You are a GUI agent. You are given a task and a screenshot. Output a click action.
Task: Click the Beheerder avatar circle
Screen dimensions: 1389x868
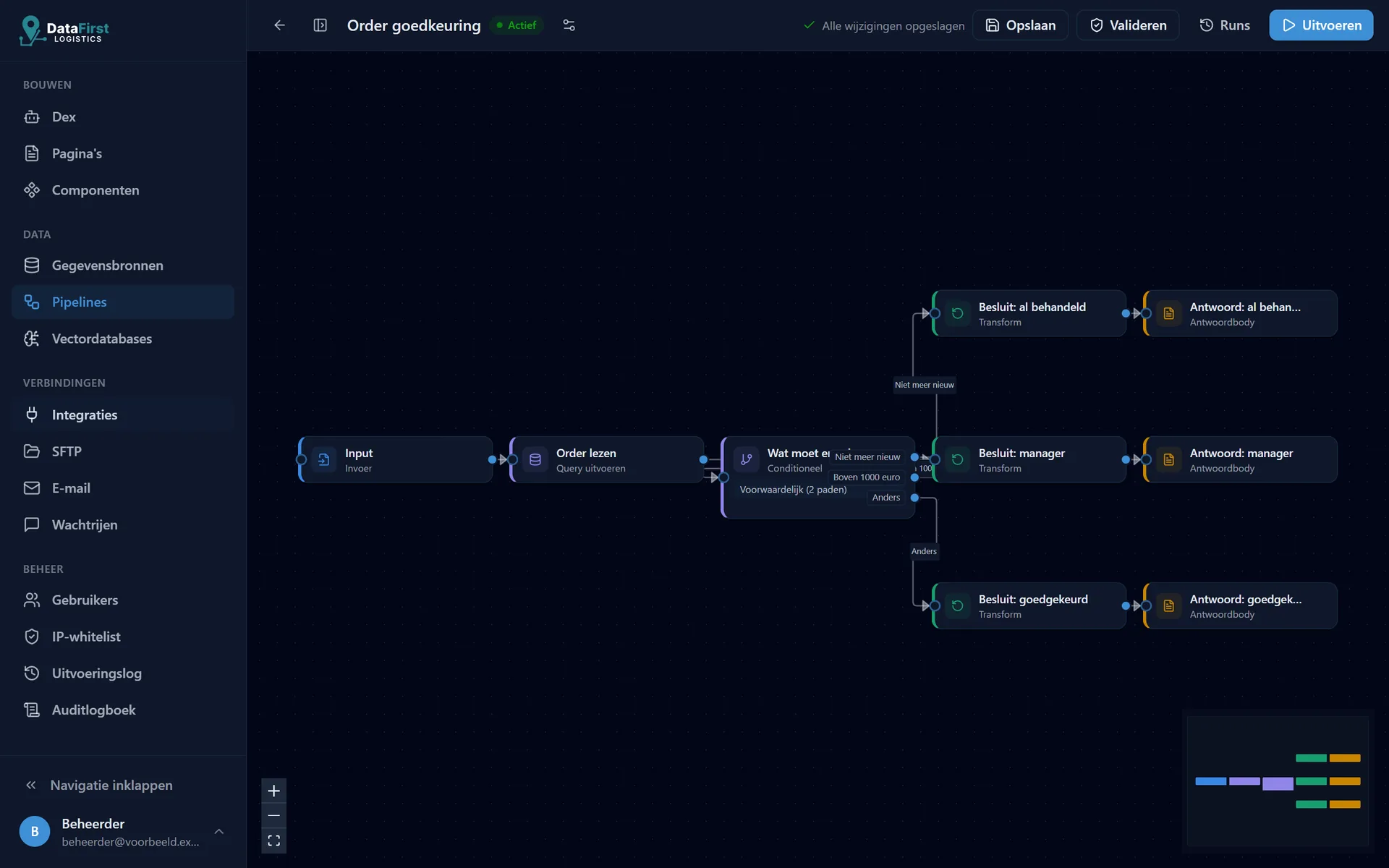tap(35, 832)
